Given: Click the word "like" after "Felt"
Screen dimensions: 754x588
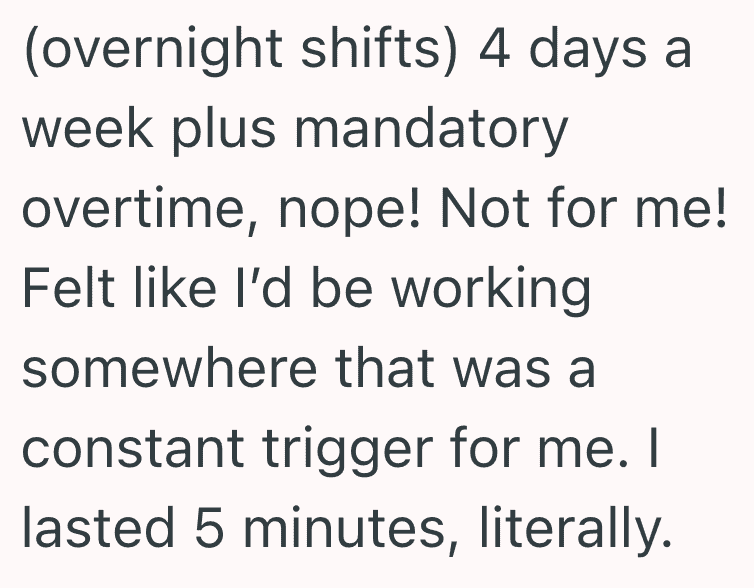Looking at the screenshot, I should pyautogui.click(x=175, y=287).
